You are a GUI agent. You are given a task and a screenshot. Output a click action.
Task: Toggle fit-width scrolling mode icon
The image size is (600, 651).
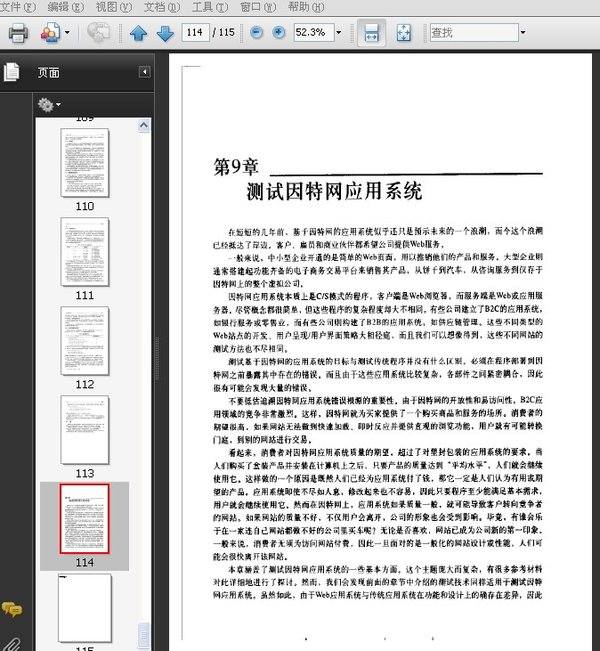371,33
